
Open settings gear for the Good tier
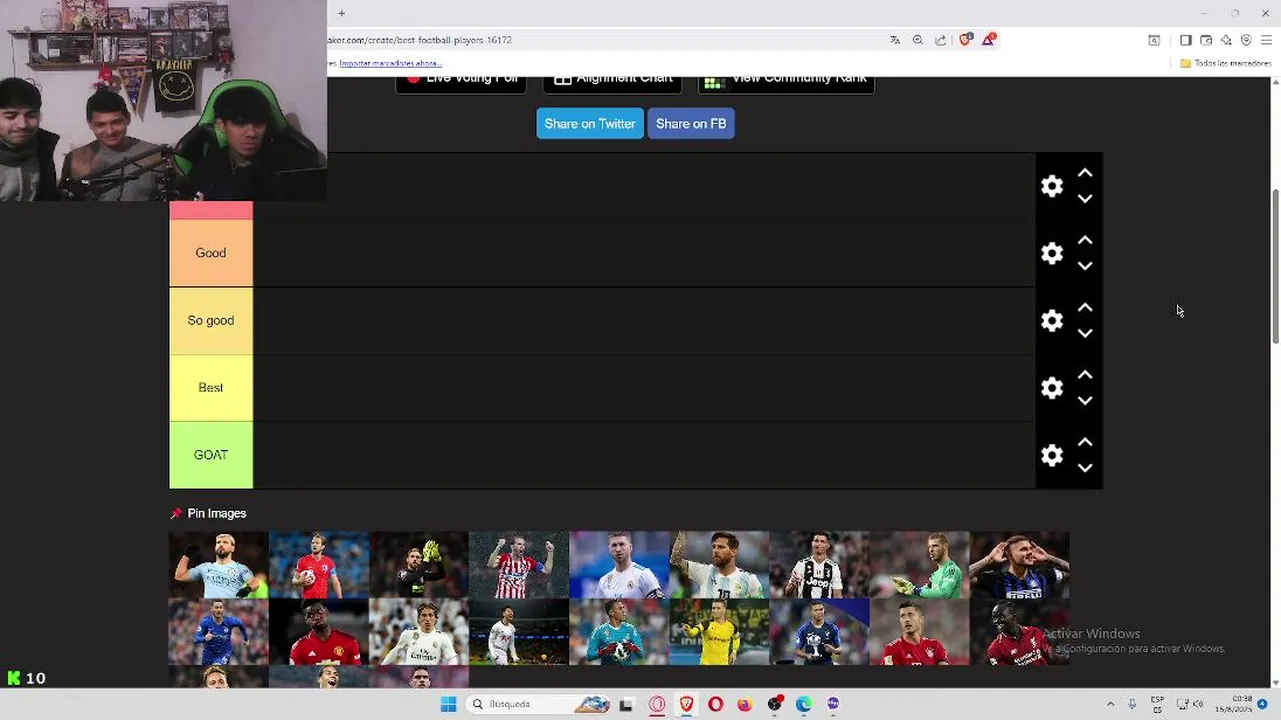(1052, 253)
